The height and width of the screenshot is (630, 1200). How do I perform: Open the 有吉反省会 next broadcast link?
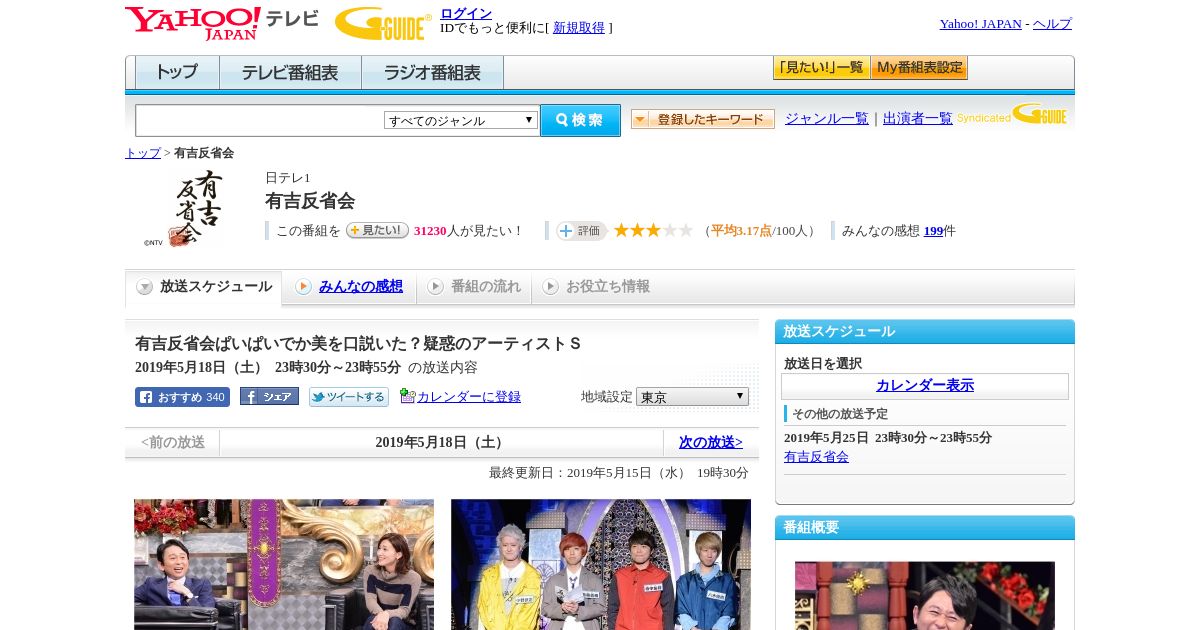click(816, 457)
